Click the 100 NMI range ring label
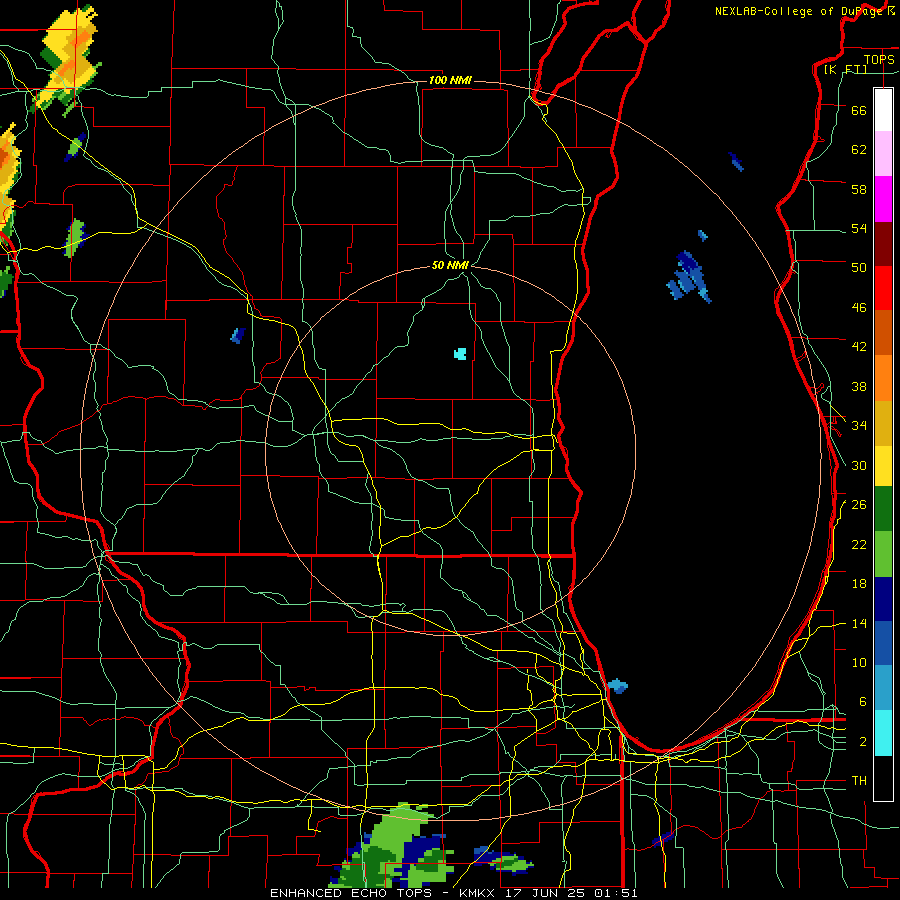The width and height of the screenshot is (900, 900). (x=450, y=80)
